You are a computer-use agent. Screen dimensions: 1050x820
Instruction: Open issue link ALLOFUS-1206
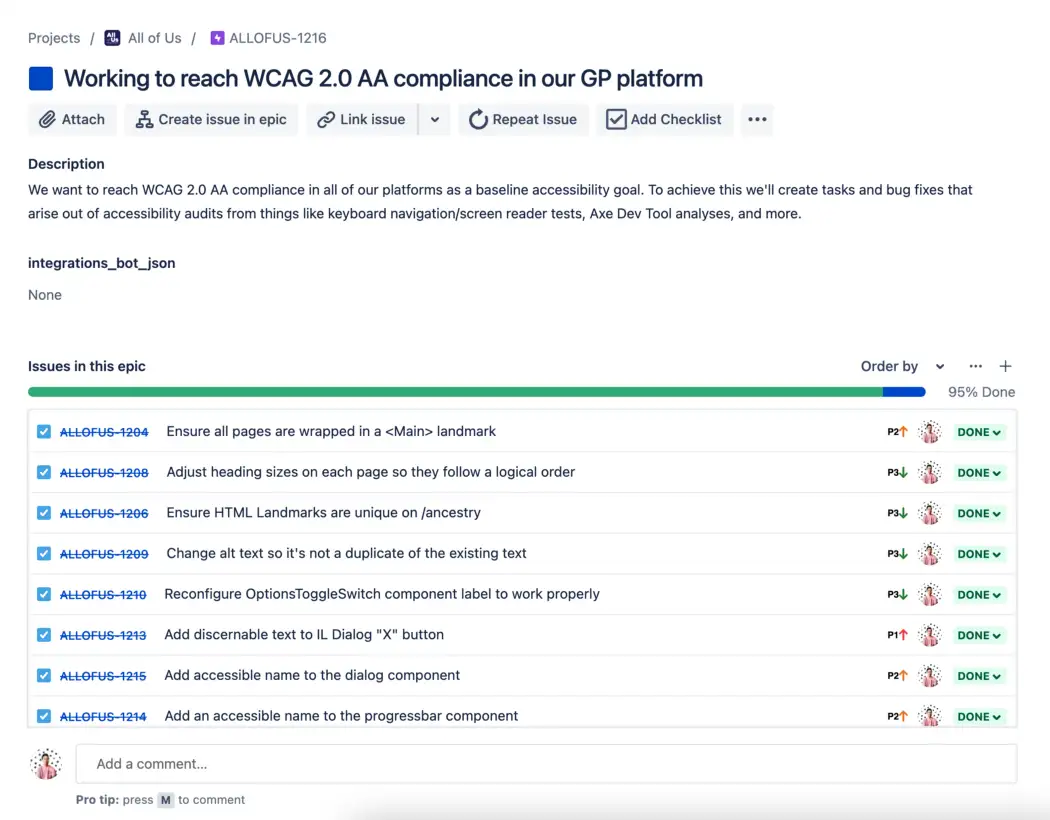(104, 513)
